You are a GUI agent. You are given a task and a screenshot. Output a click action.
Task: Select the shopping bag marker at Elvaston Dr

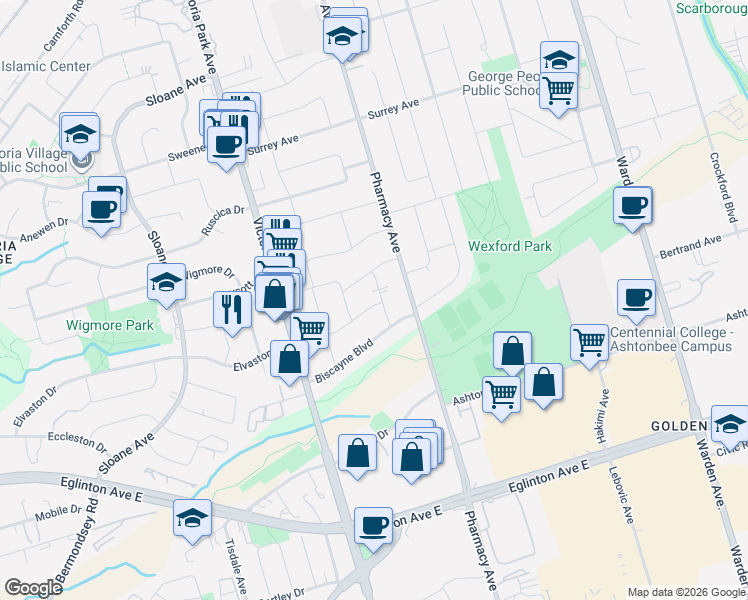[x=290, y=361]
